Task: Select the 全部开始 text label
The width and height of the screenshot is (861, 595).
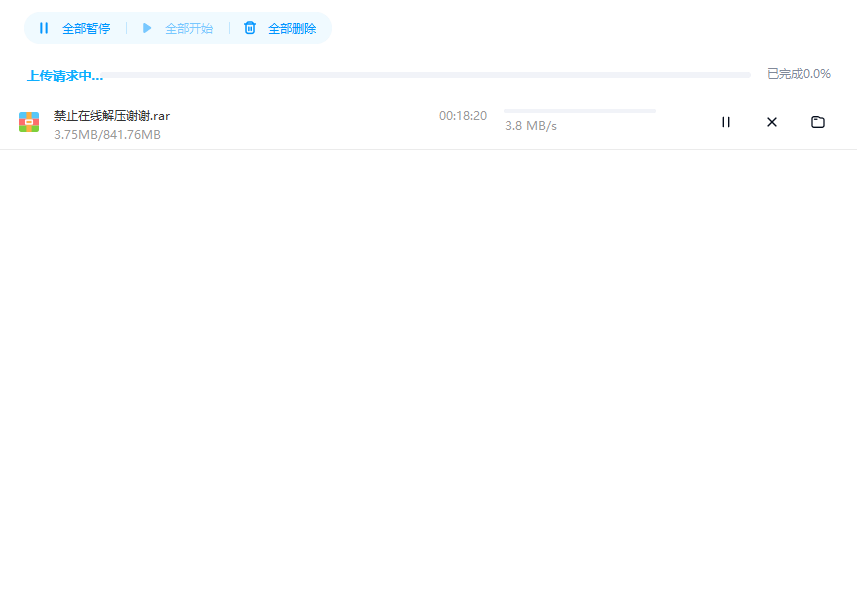Action: 189,29
